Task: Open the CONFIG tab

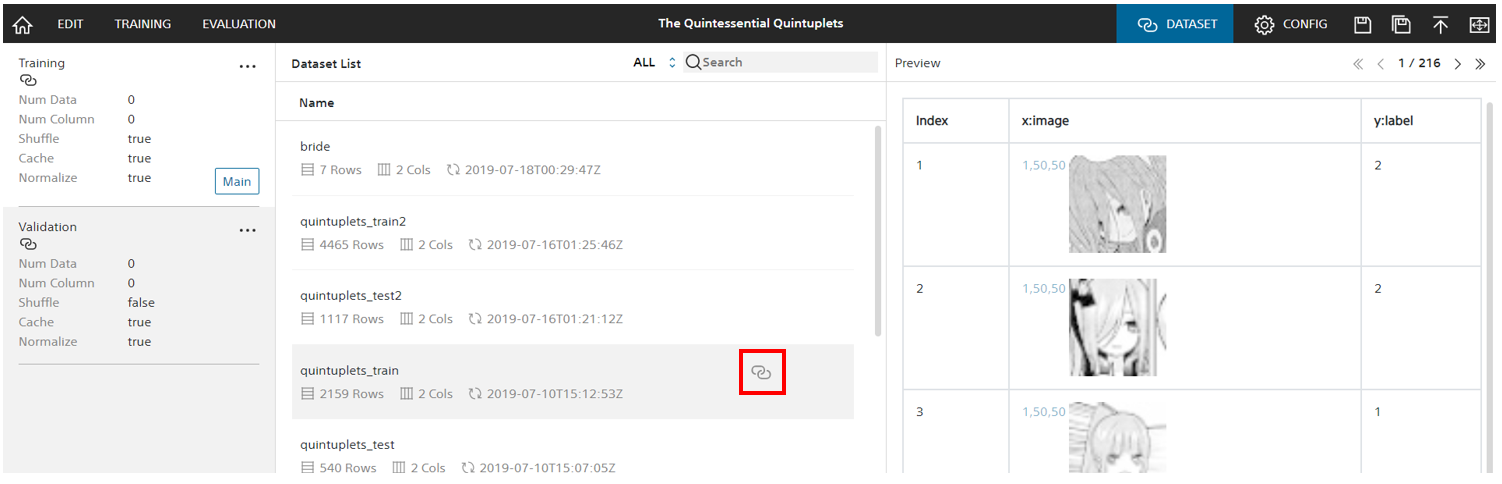Action: pyautogui.click(x=1291, y=24)
